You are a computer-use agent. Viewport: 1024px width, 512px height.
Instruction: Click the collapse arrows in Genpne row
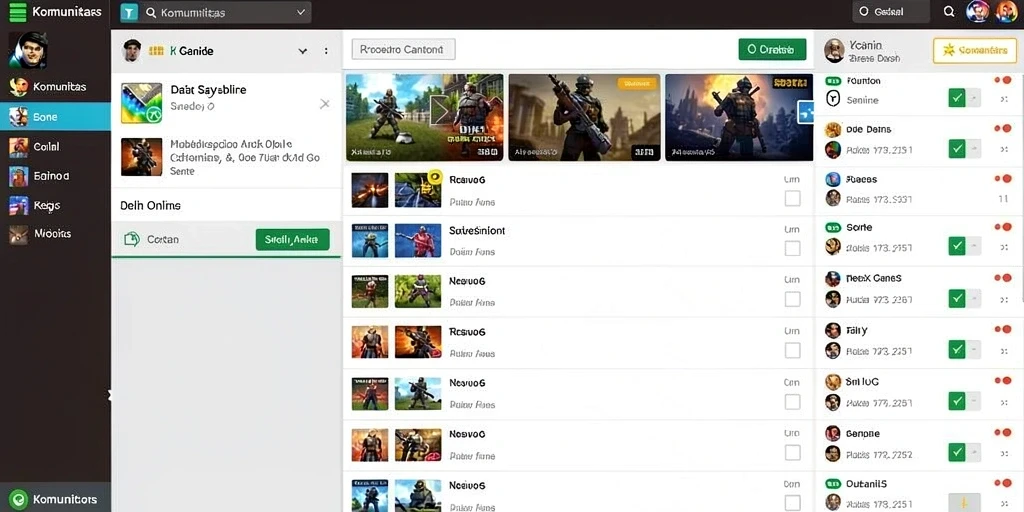tap(1004, 453)
